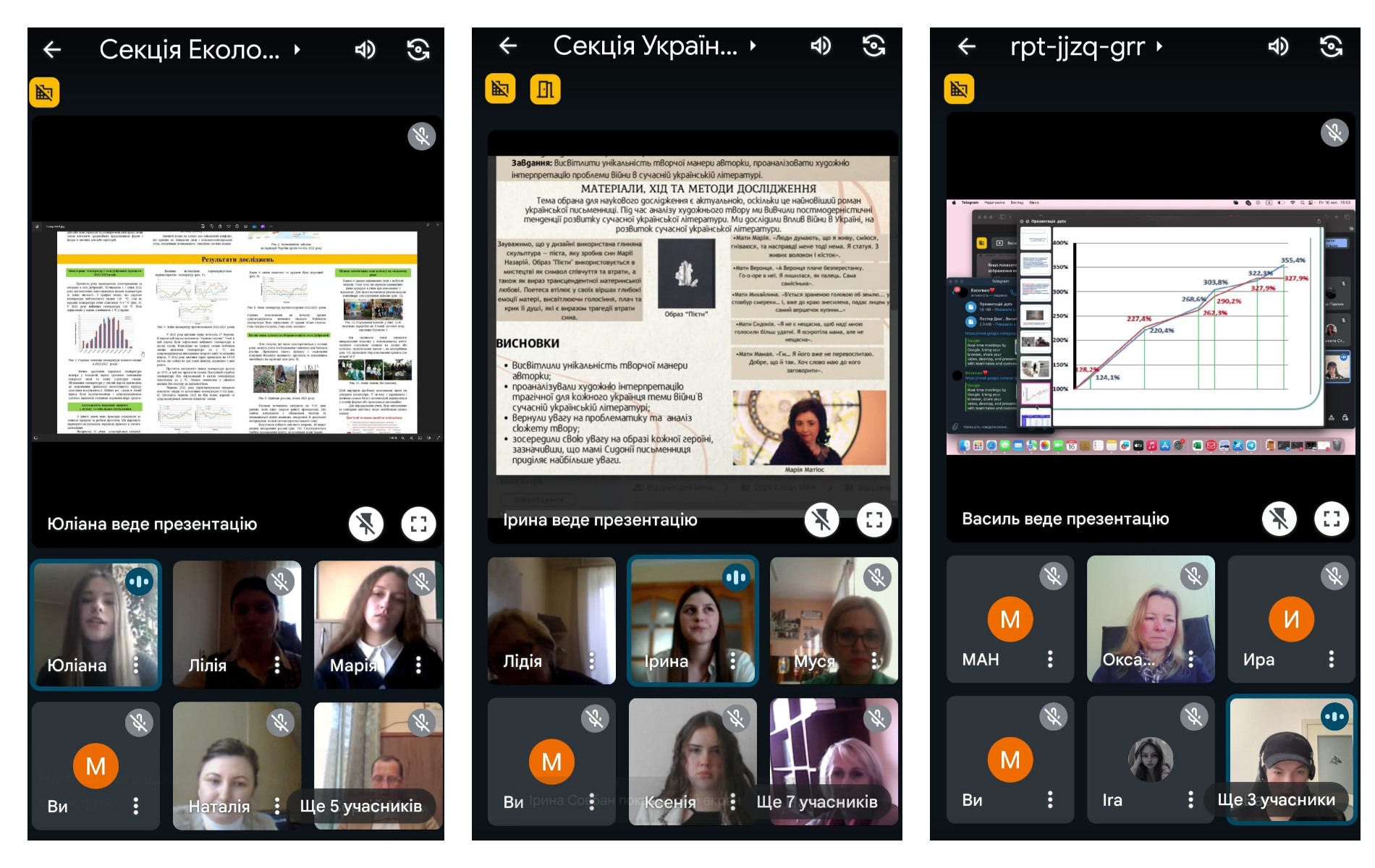Tap МАН's muted microphone indicator
The width and height of the screenshot is (1375, 868).
[1053, 576]
